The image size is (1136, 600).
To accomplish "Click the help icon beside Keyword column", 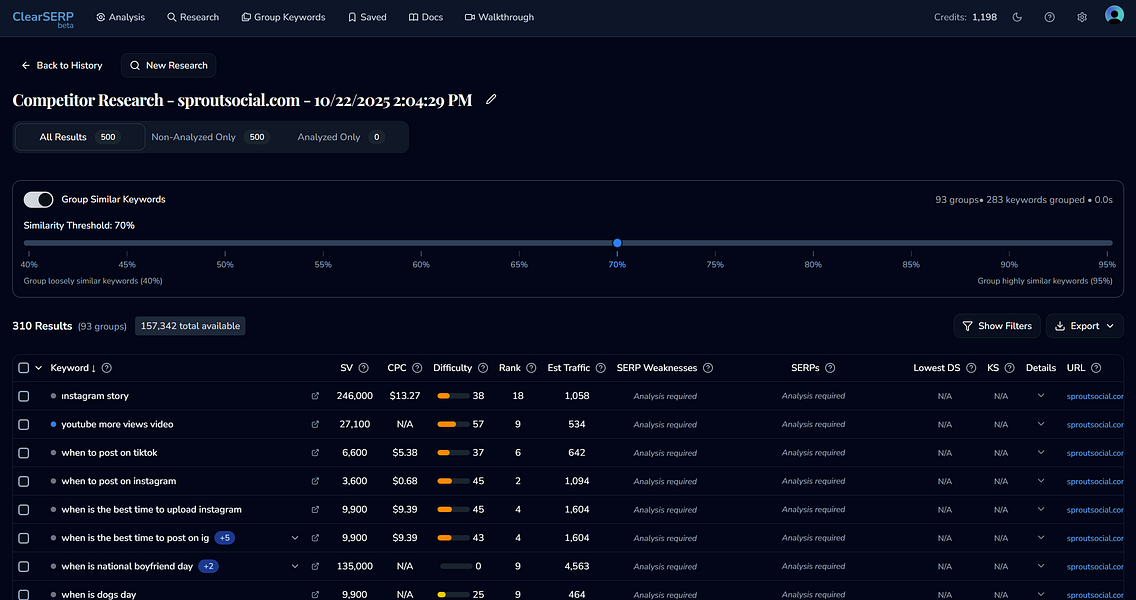I will click(107, 368).
